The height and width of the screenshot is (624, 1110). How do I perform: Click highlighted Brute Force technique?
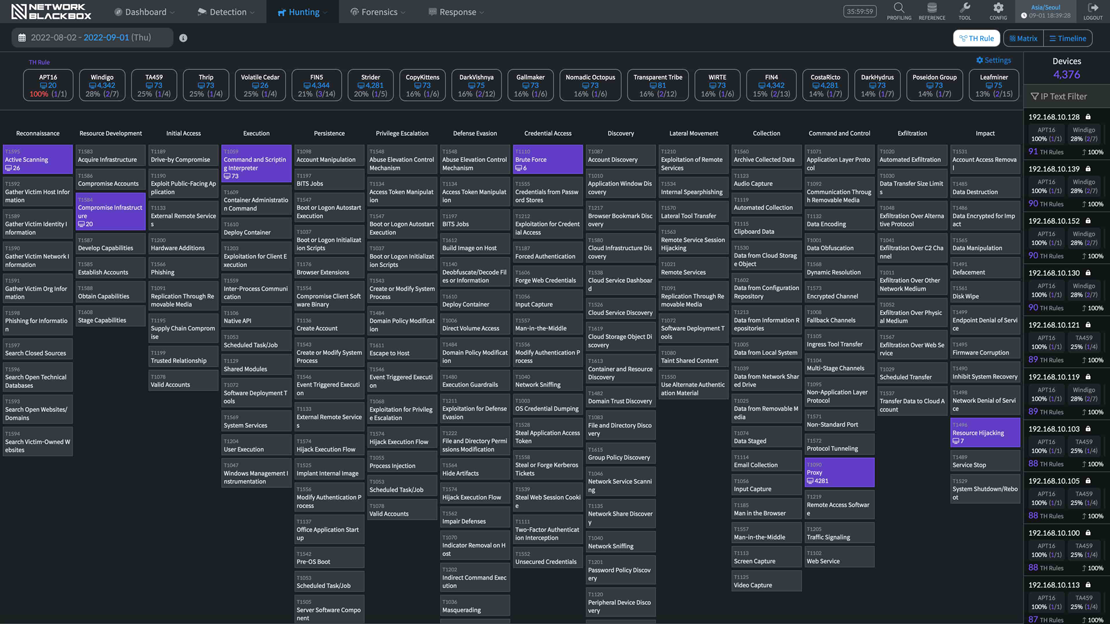coord(548,159)
